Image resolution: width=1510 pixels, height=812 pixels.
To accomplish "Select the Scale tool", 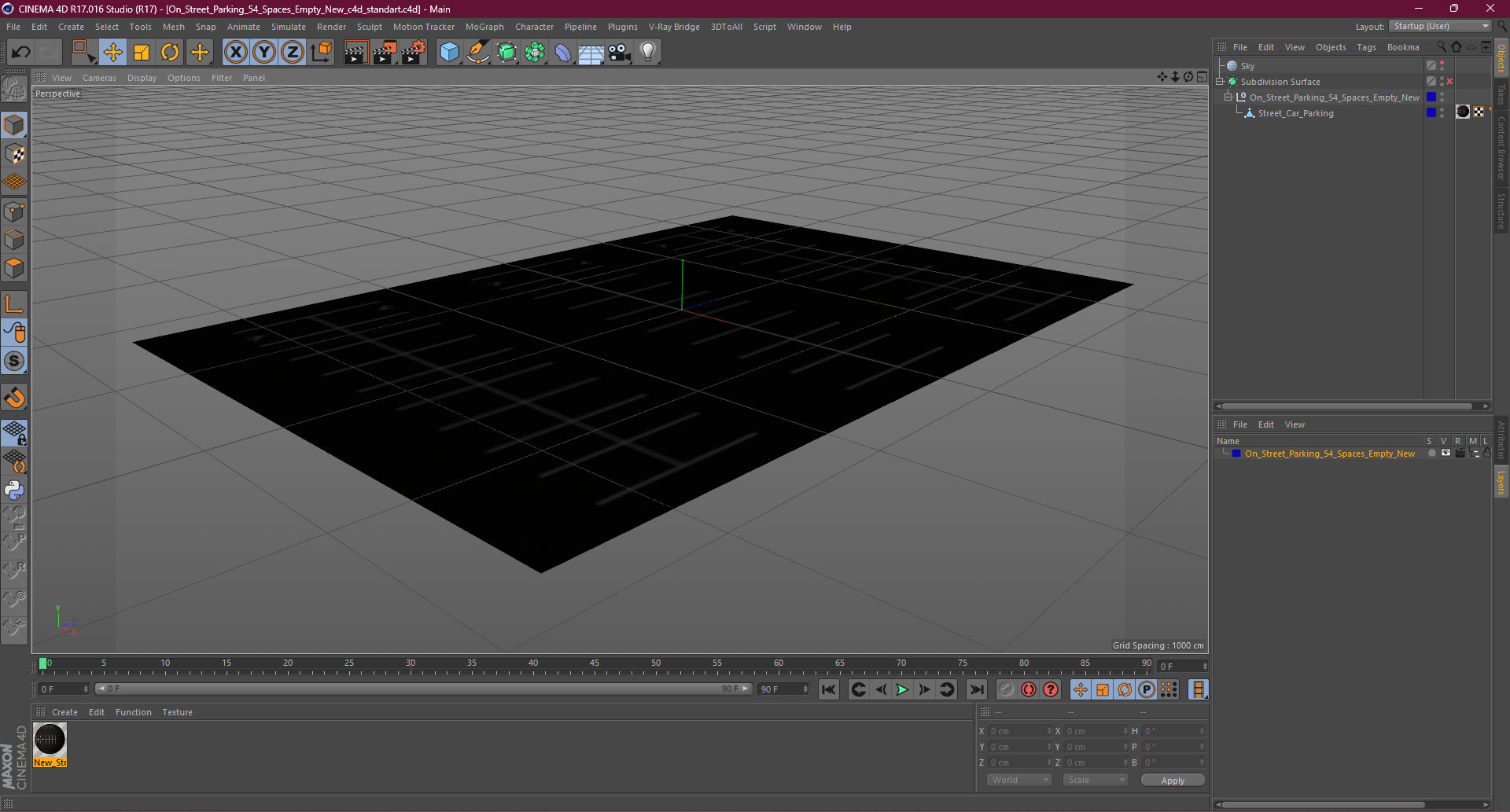I will (x=142, y=53).
